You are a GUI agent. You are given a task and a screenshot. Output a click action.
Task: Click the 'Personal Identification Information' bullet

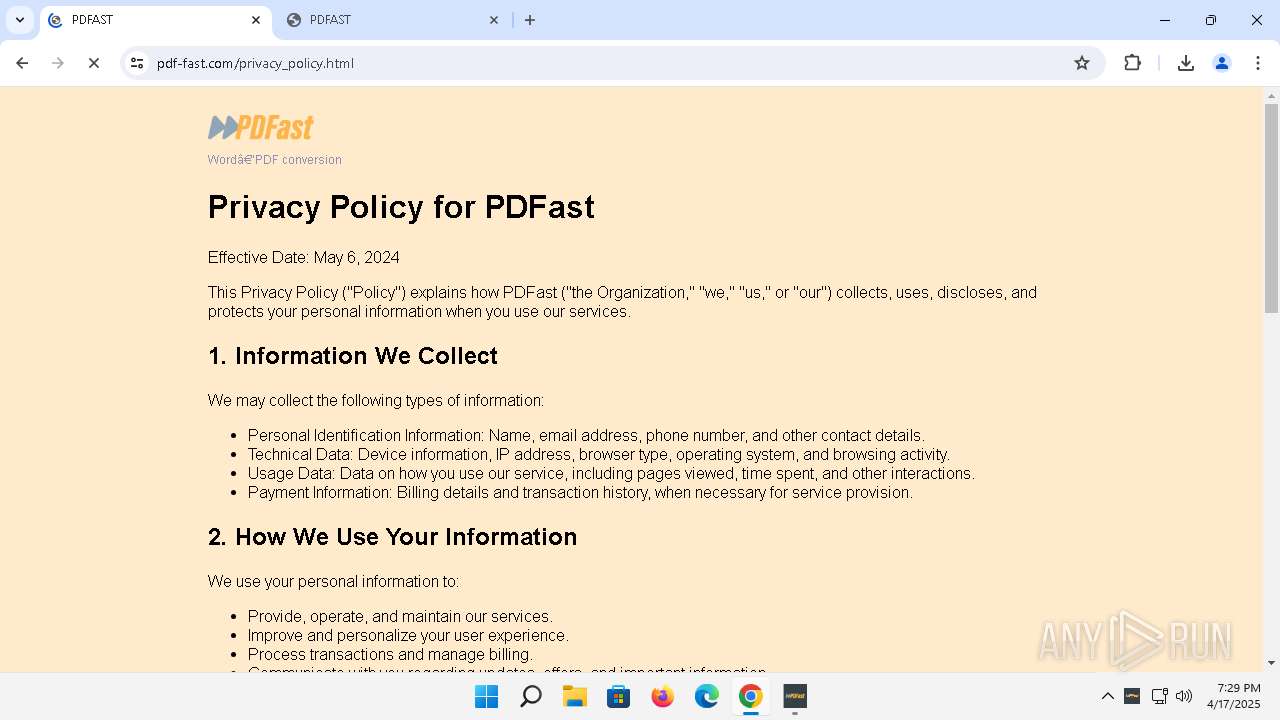point(586,436)
